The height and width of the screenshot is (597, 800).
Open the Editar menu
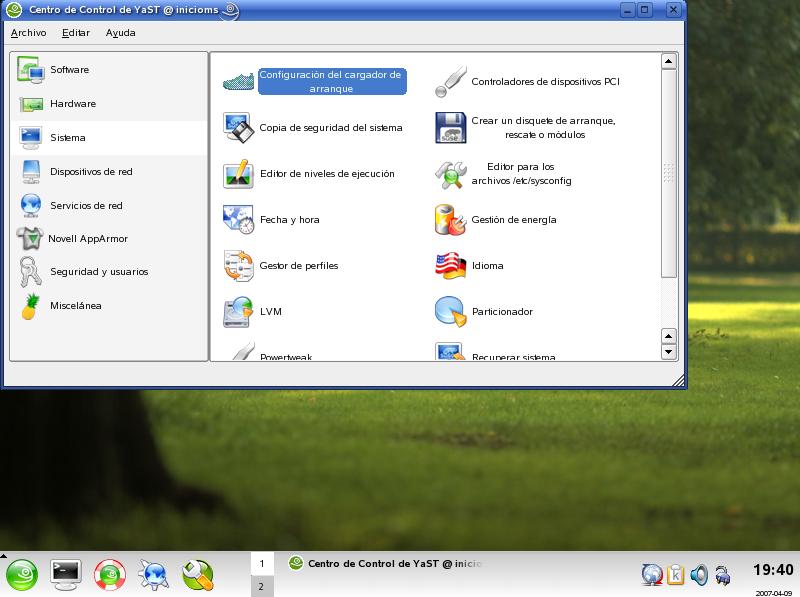[75, 33]
